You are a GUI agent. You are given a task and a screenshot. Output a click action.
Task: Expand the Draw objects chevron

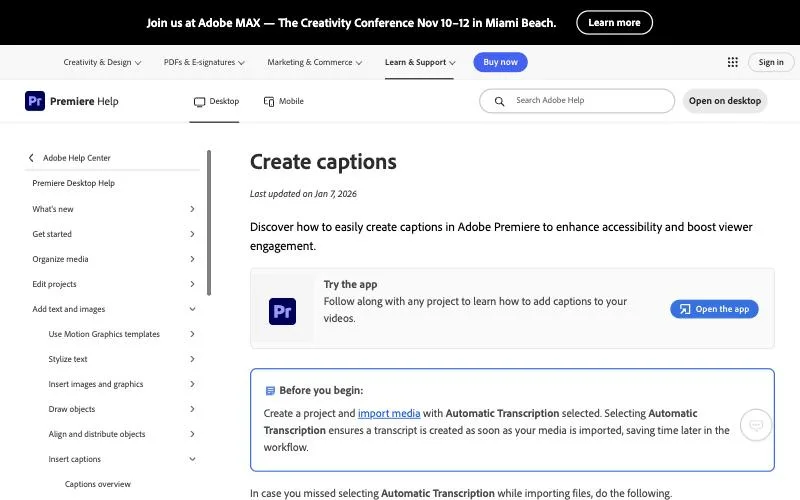(x=192, y=409)
